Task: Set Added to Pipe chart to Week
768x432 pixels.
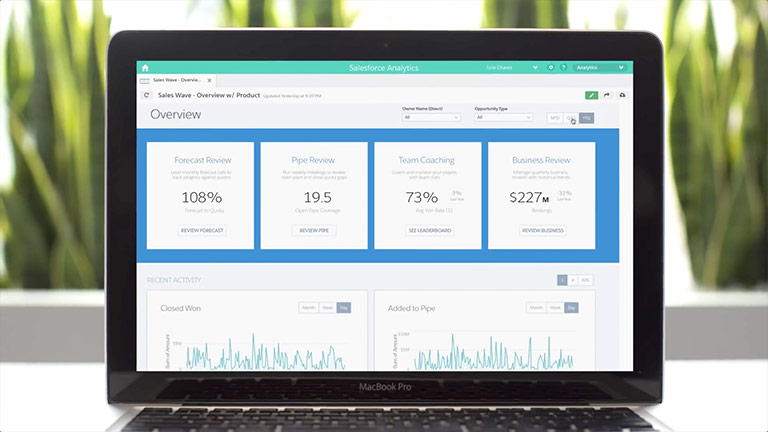Action: pos(555,308)
